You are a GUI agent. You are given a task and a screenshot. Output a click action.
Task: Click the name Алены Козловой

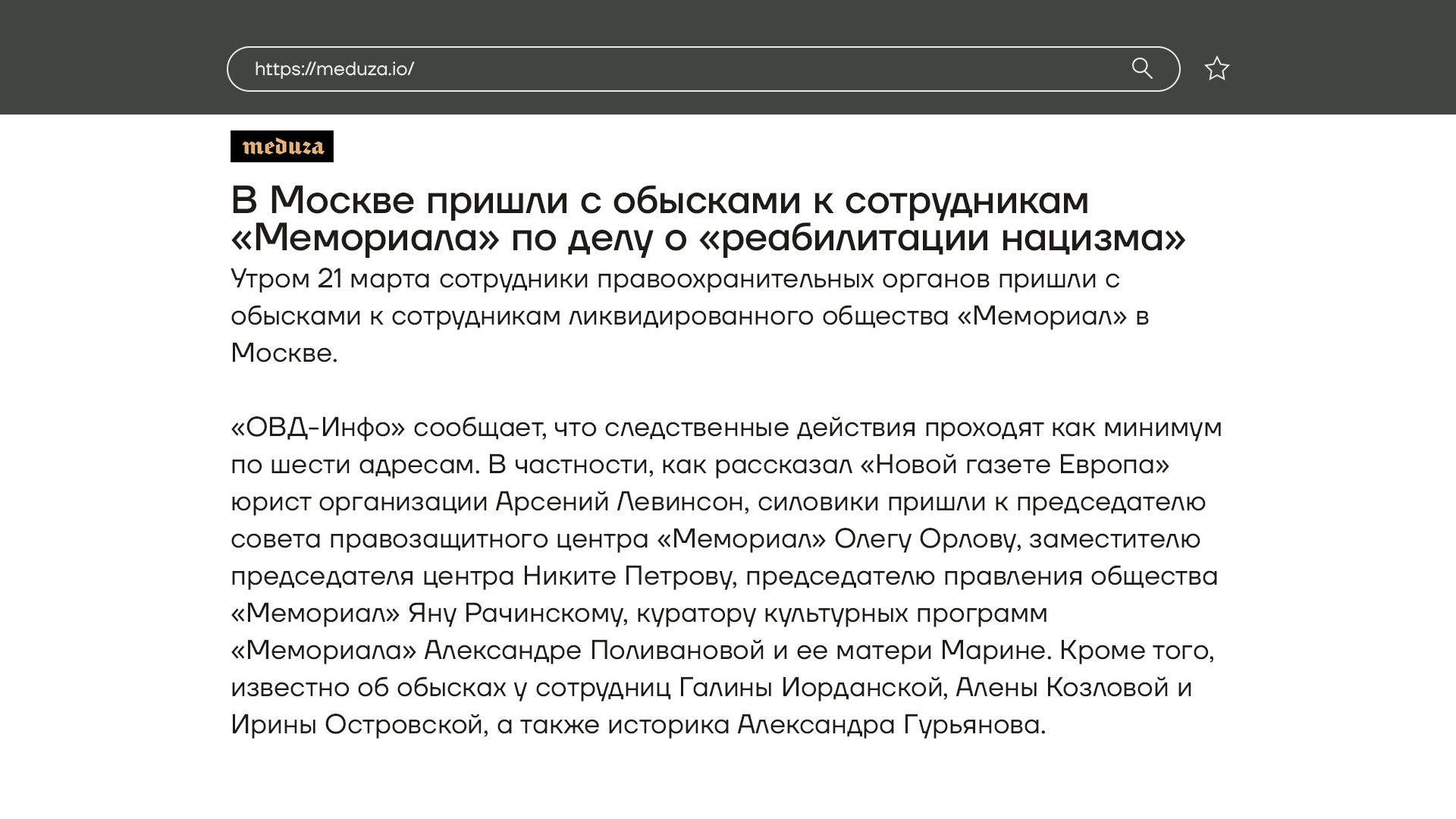1062,688
